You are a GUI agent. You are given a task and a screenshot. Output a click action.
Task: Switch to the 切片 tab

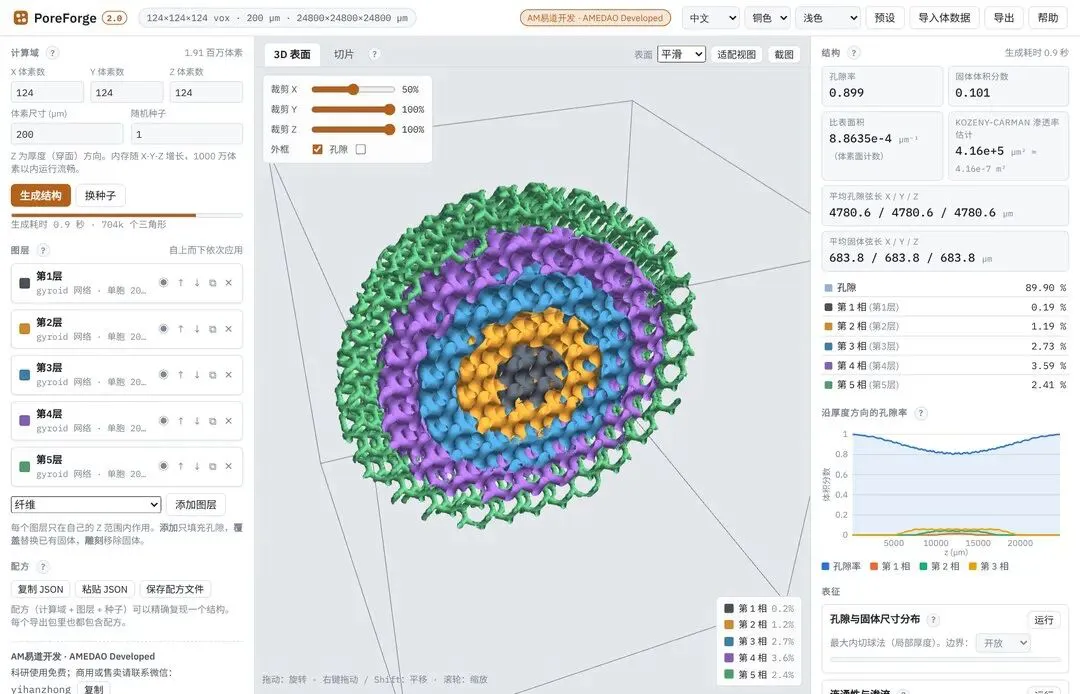pos(344,54)
